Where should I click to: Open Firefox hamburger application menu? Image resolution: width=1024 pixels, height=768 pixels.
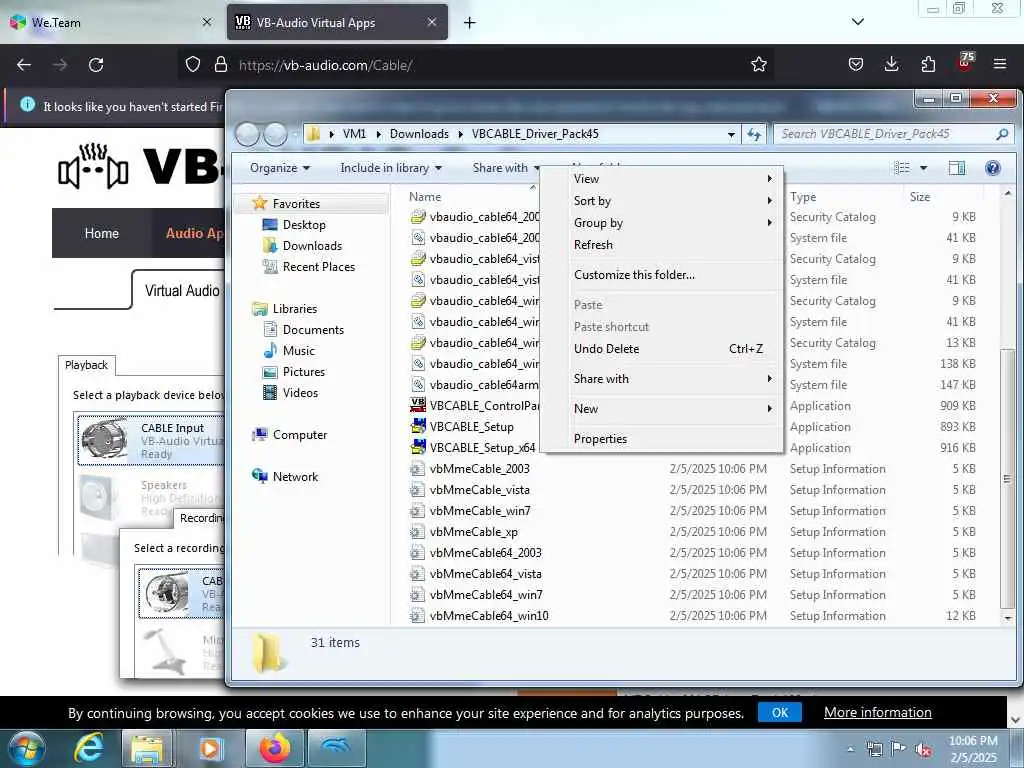[1000, 64]
